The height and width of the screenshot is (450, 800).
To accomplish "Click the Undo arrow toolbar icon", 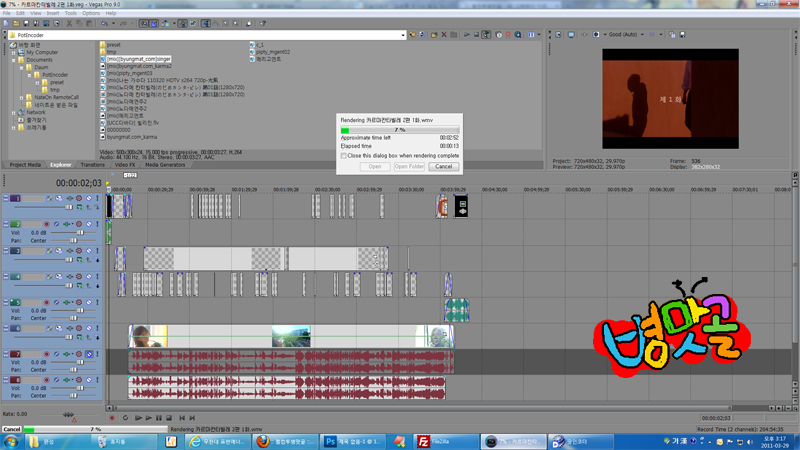I will 104,23.
